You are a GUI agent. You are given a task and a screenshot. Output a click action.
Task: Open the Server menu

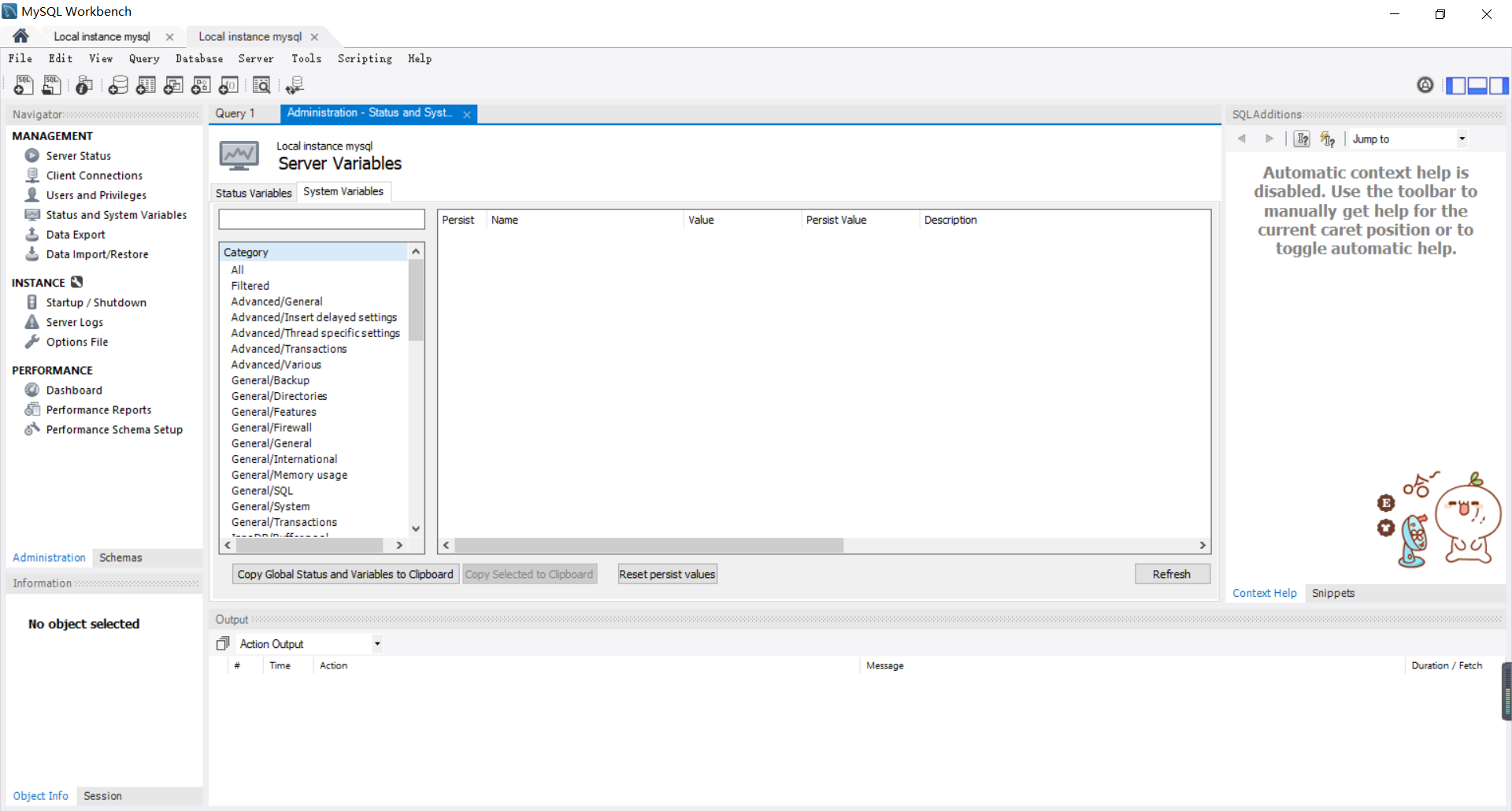pos(256,58)
